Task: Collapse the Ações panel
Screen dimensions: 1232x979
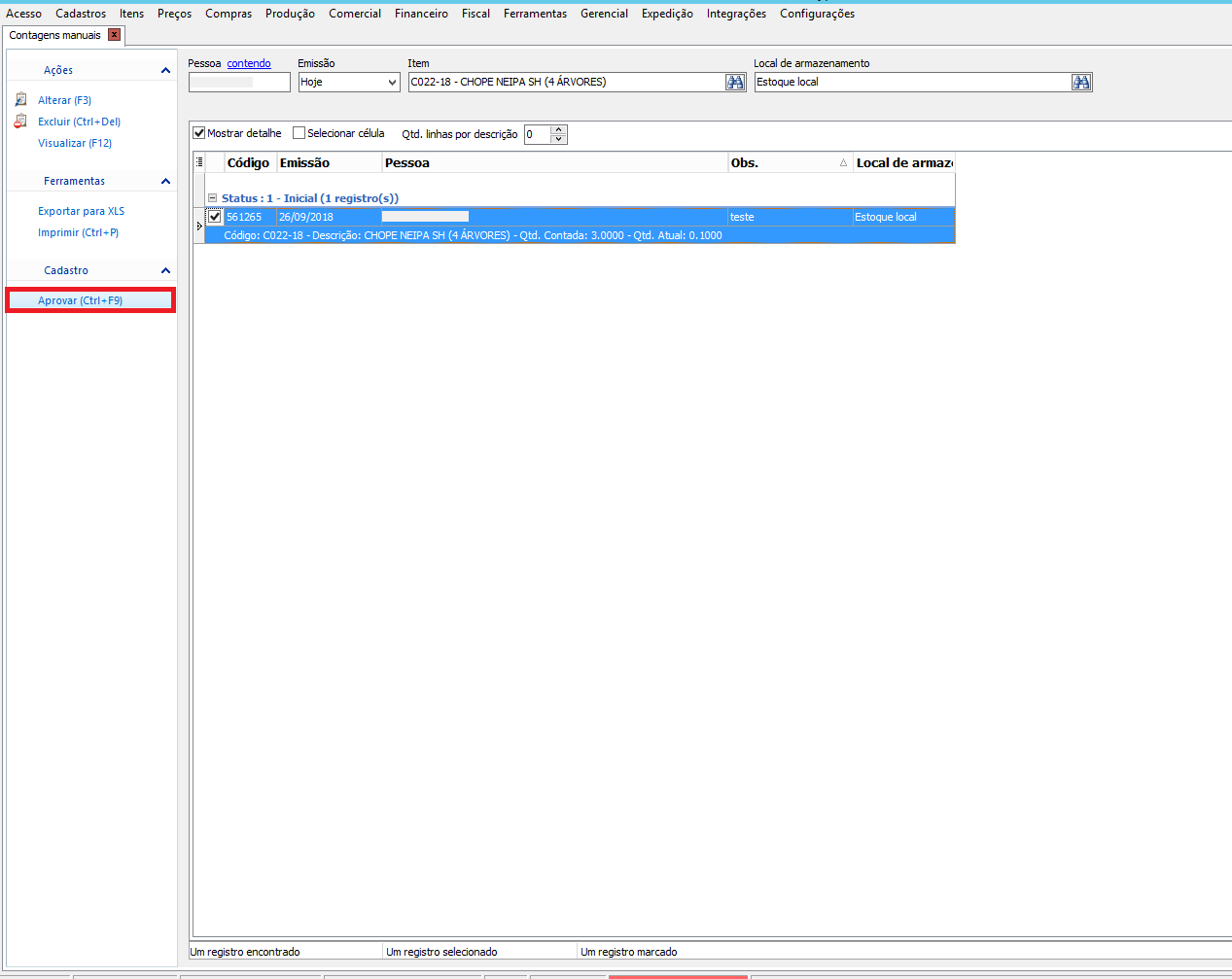Action: click(x=165, y=70)
